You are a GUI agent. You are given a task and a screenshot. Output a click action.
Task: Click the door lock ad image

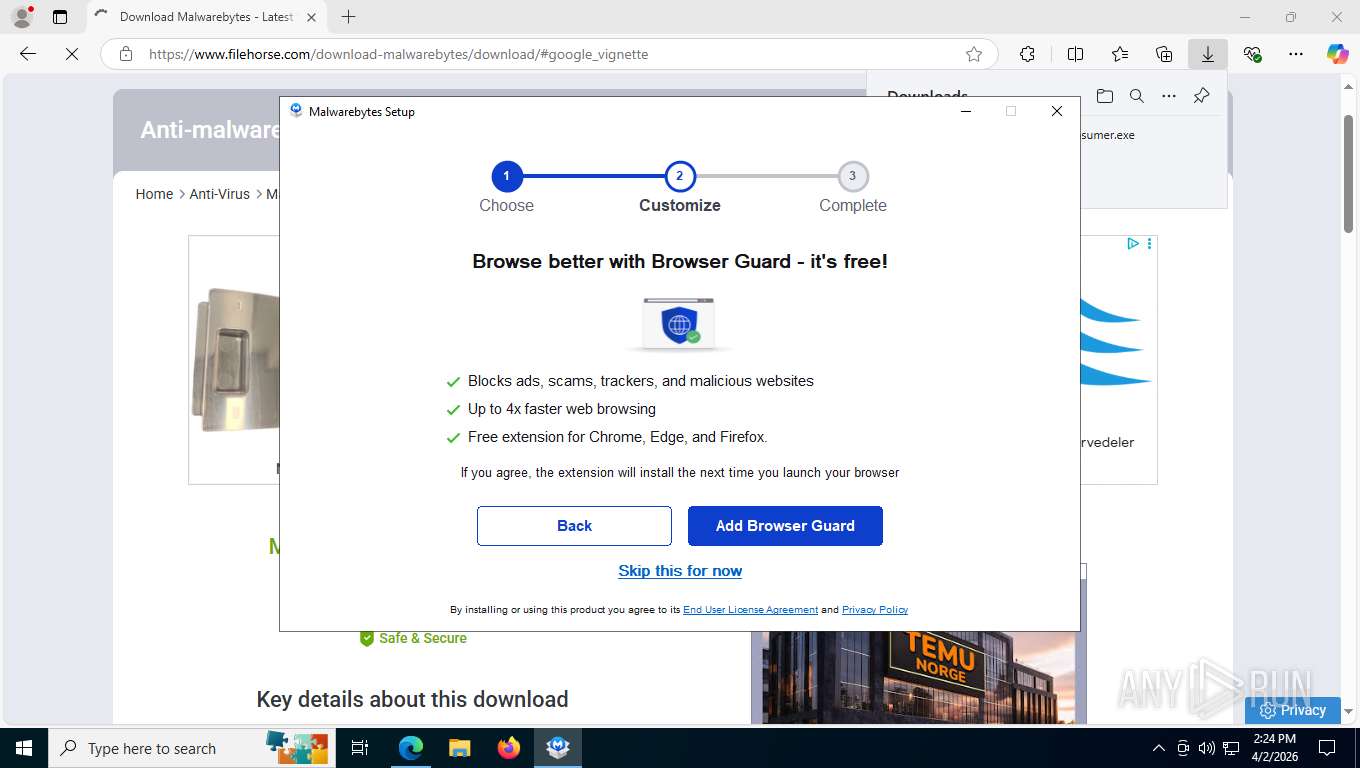point(234,360)
